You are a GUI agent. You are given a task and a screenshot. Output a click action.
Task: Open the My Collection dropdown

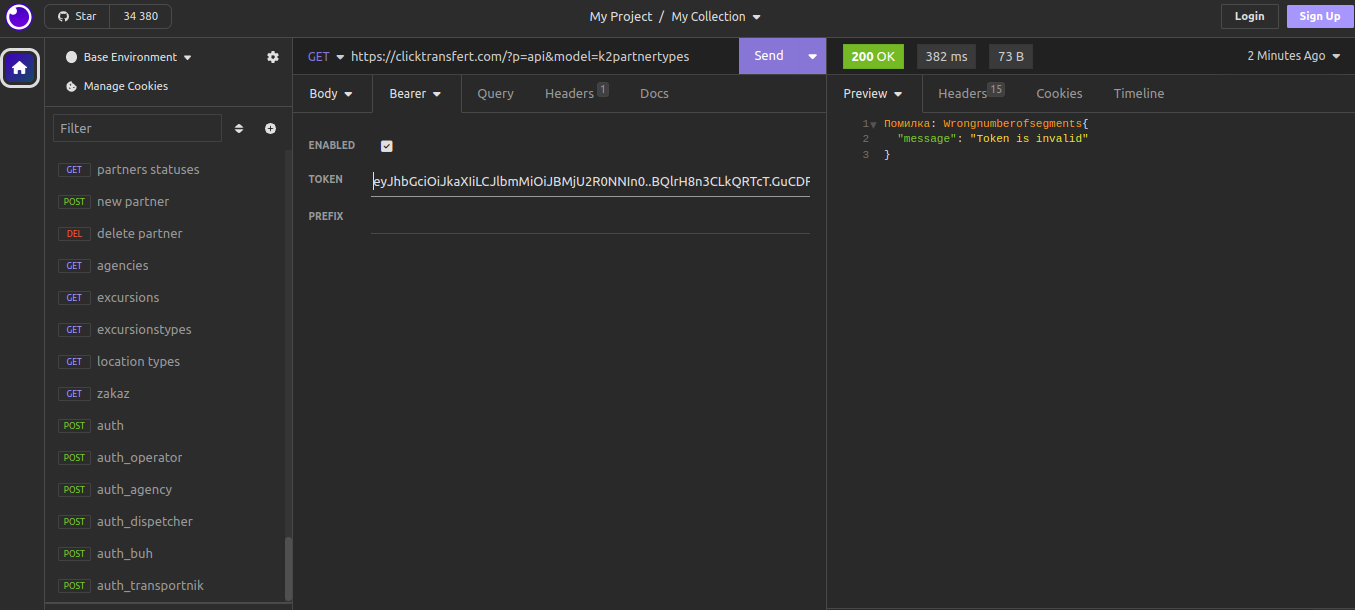pos(715,16)
